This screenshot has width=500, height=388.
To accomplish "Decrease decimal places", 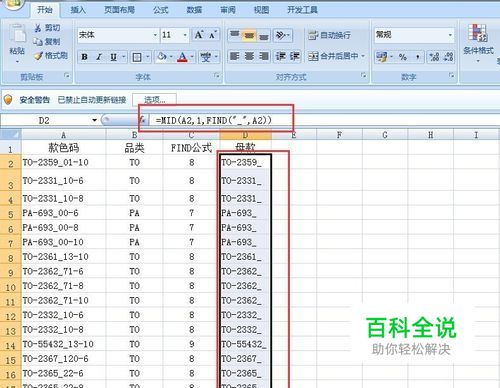I will pyautogui.click(x=448, y=57).
